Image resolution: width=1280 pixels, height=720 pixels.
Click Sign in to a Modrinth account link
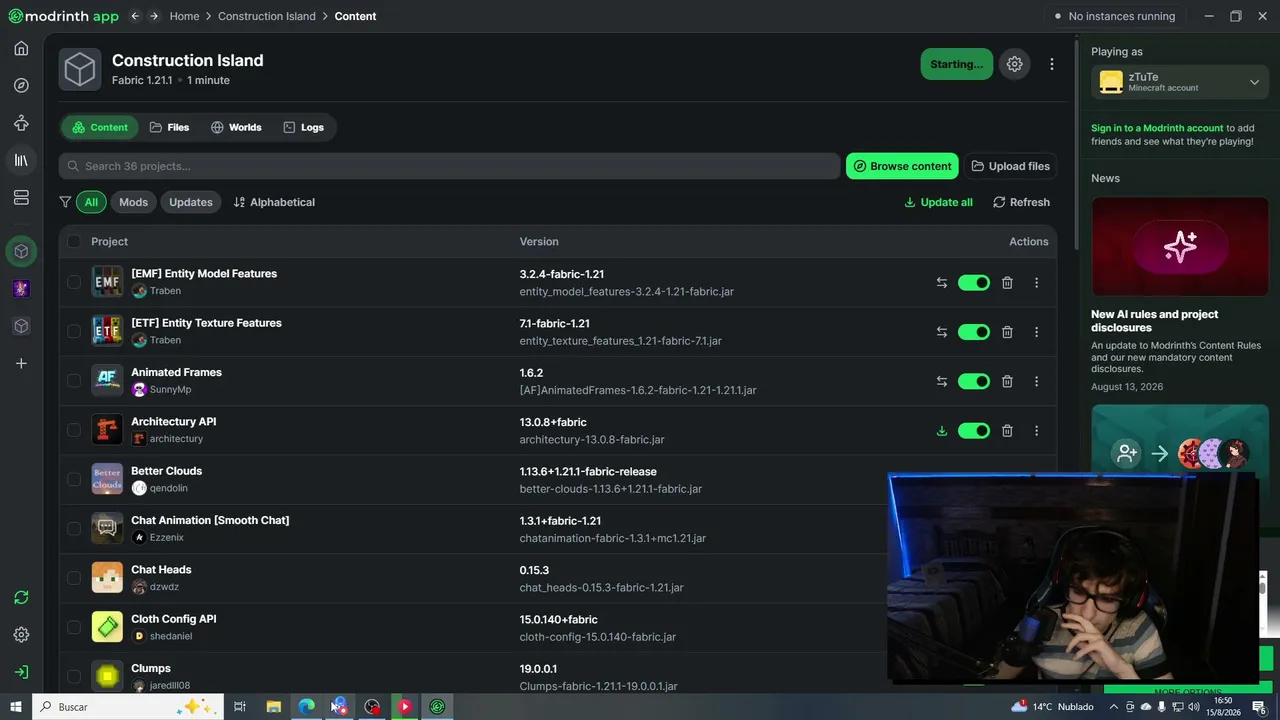tap(1157, 128)
